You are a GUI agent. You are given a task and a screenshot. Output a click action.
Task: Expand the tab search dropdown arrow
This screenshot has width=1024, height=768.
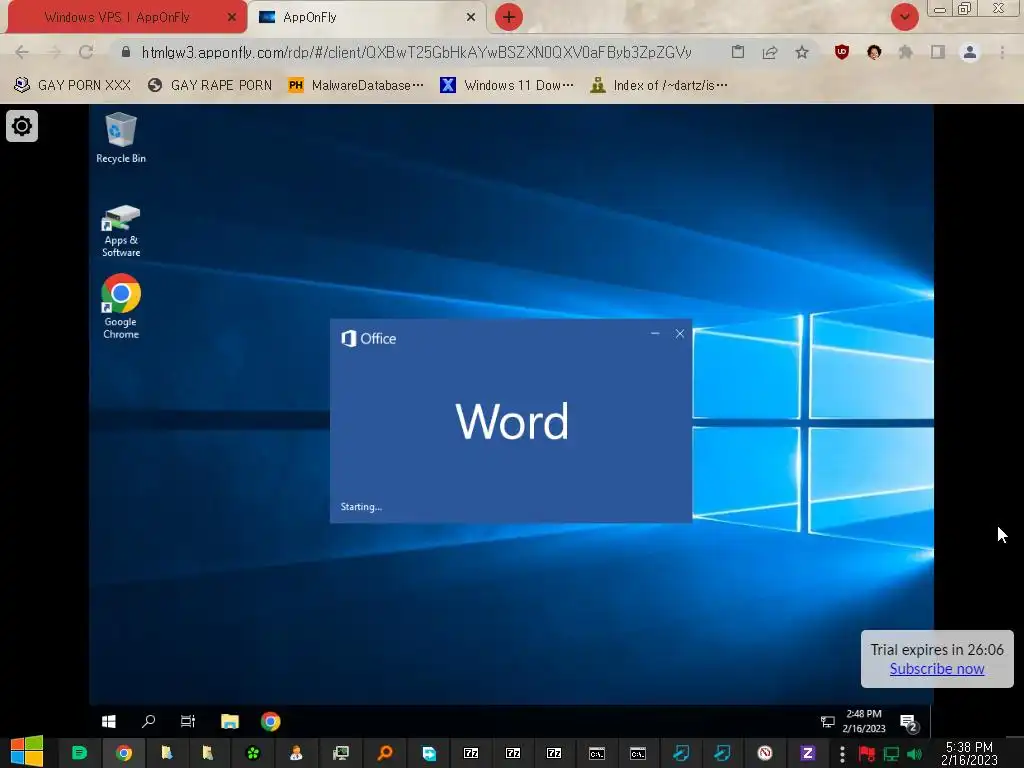coord(904,17)
